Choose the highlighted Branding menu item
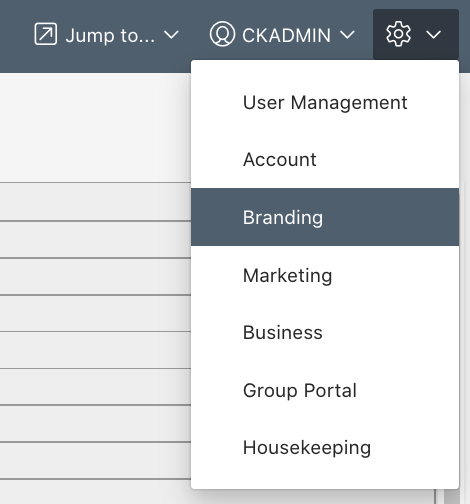Image resolution: width=470 pixels, height=504 pixels. click(x=325, y=217)
